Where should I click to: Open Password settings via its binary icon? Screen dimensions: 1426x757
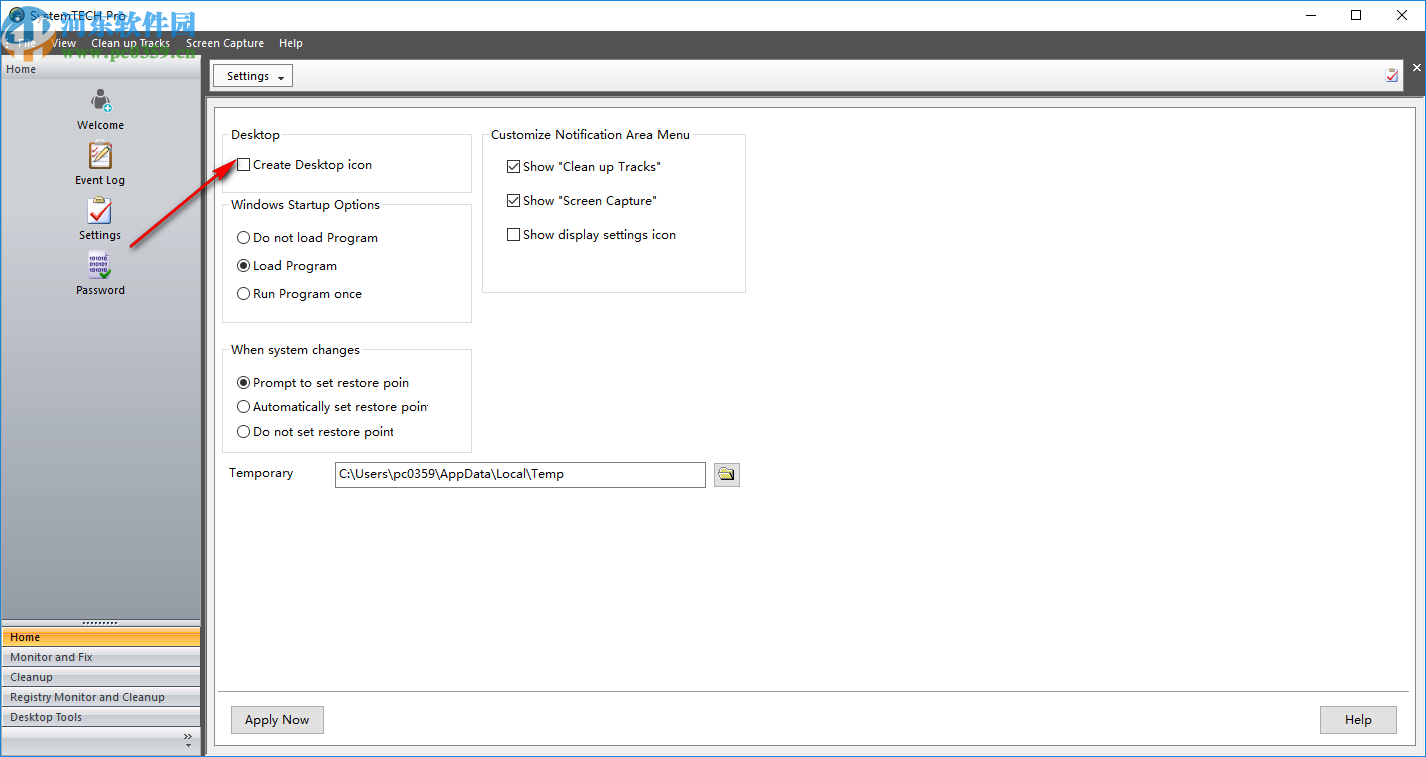coord(100,266)
